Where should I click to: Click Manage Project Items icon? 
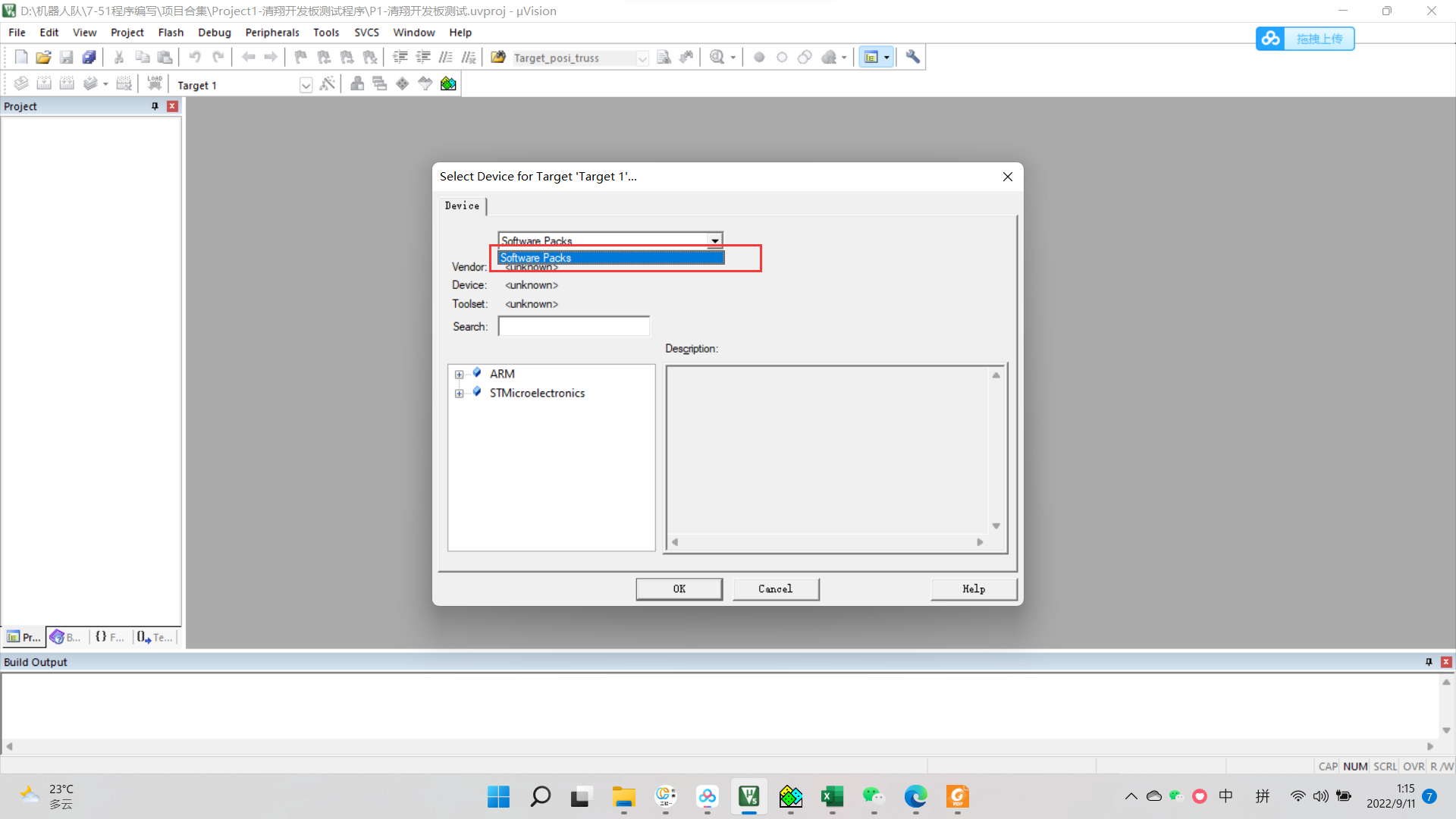[357, 84]
